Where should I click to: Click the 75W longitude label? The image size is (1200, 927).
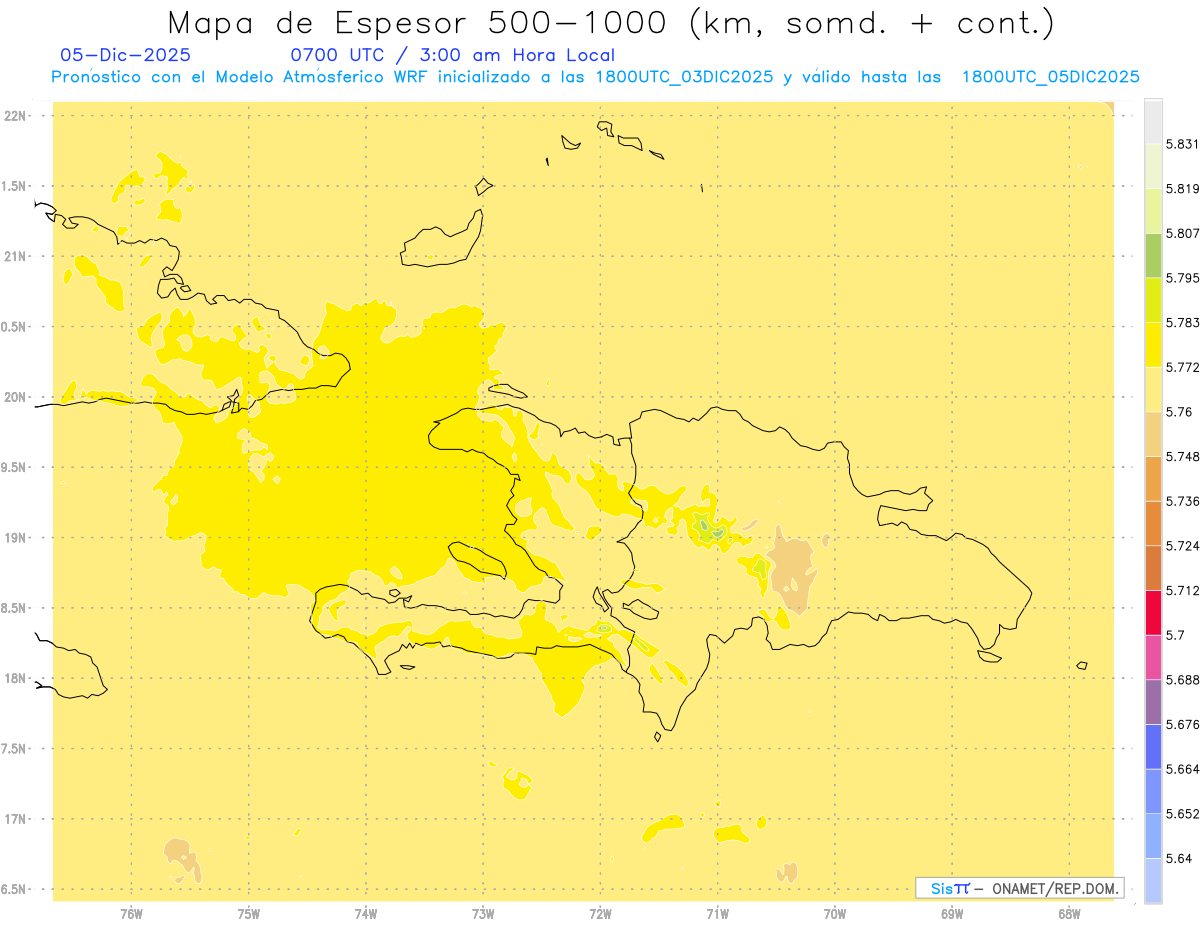click(x=248, y=914)
